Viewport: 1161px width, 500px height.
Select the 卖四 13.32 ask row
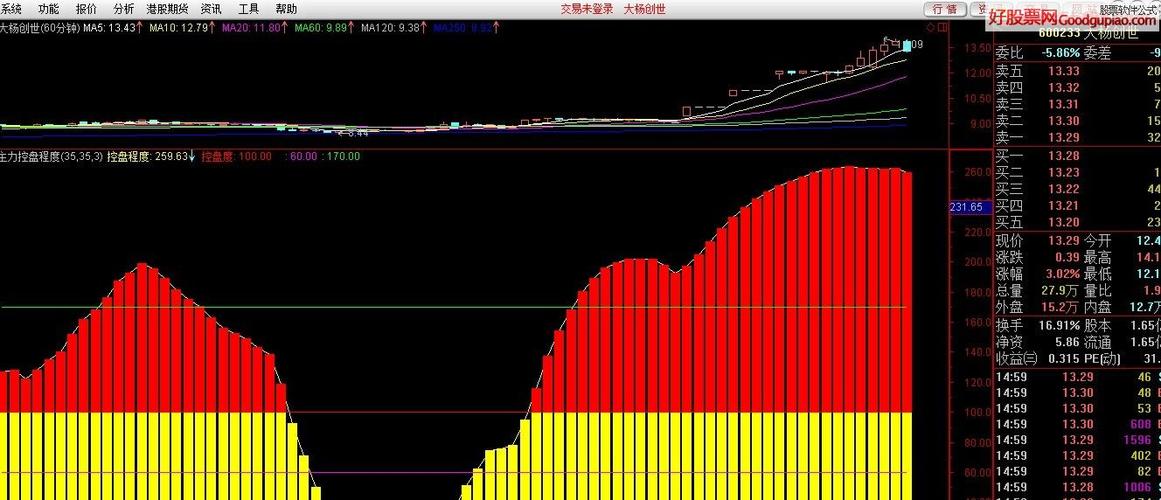pos(1077,88)
